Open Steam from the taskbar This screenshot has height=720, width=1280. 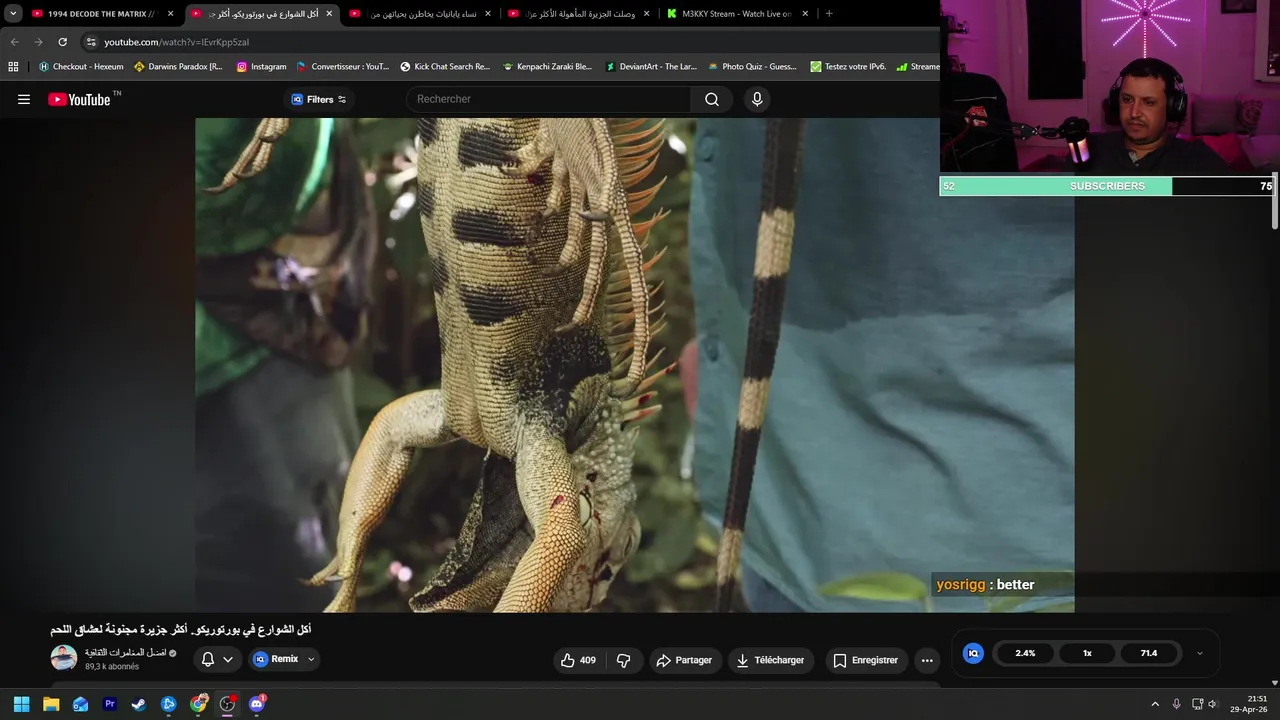(139, 704)
